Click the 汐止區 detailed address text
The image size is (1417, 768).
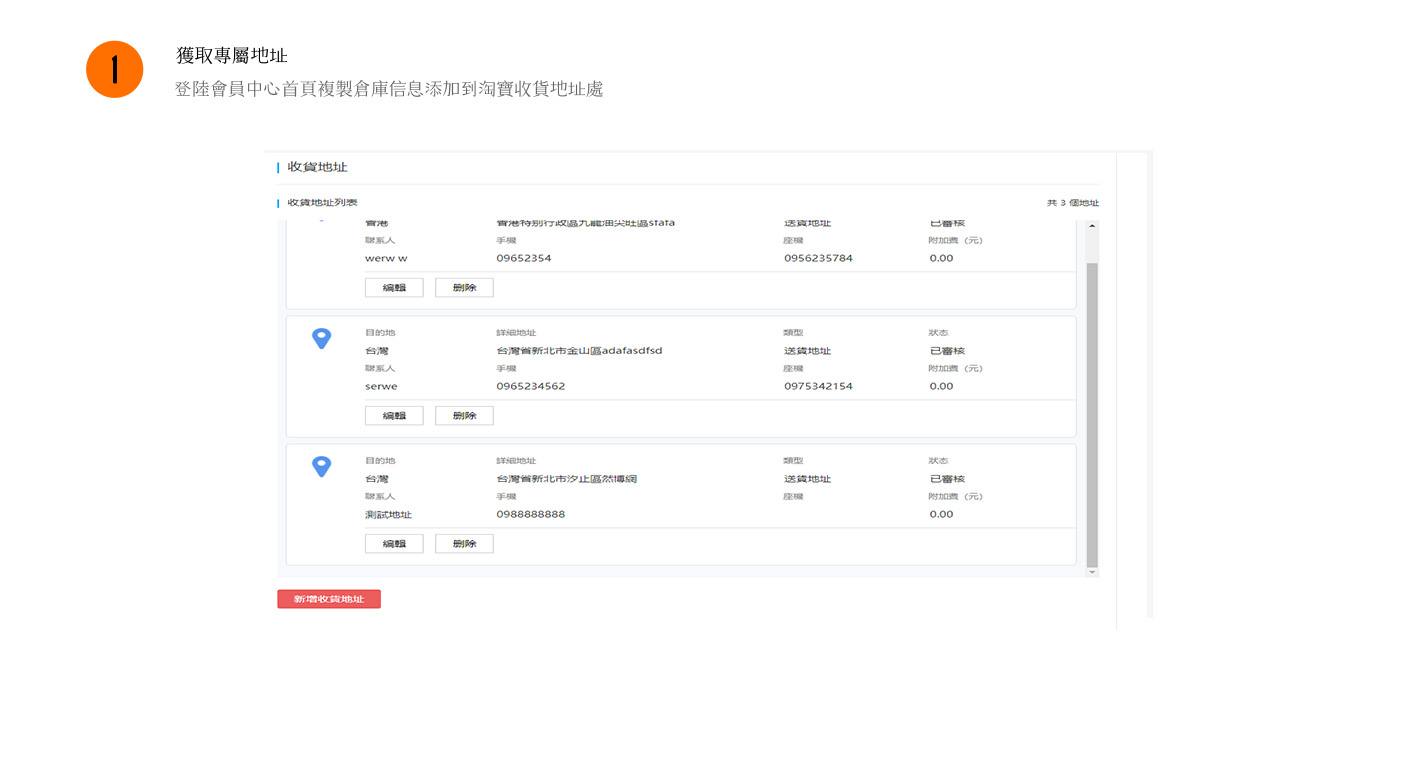[x=566, y=479]
